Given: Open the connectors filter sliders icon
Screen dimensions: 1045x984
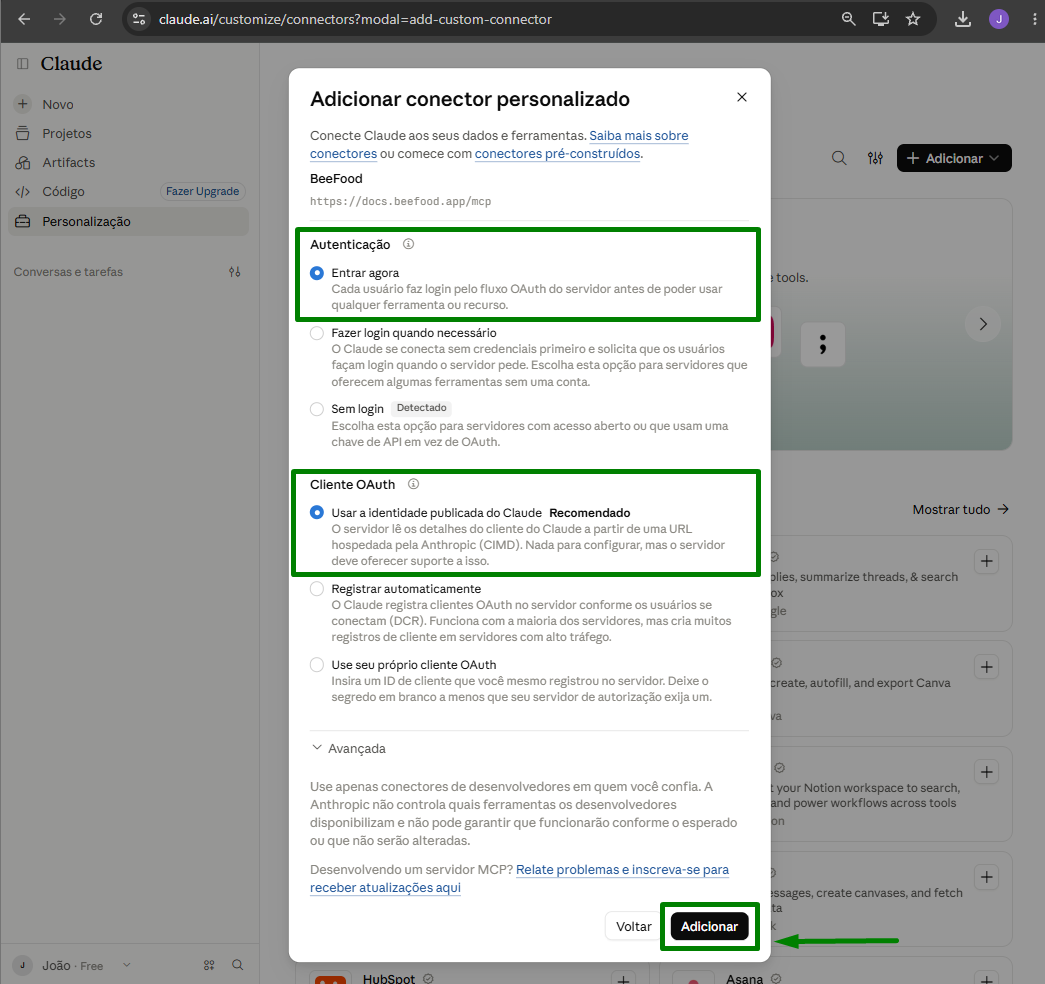Looking at the screenshot, I should point(875,158).
